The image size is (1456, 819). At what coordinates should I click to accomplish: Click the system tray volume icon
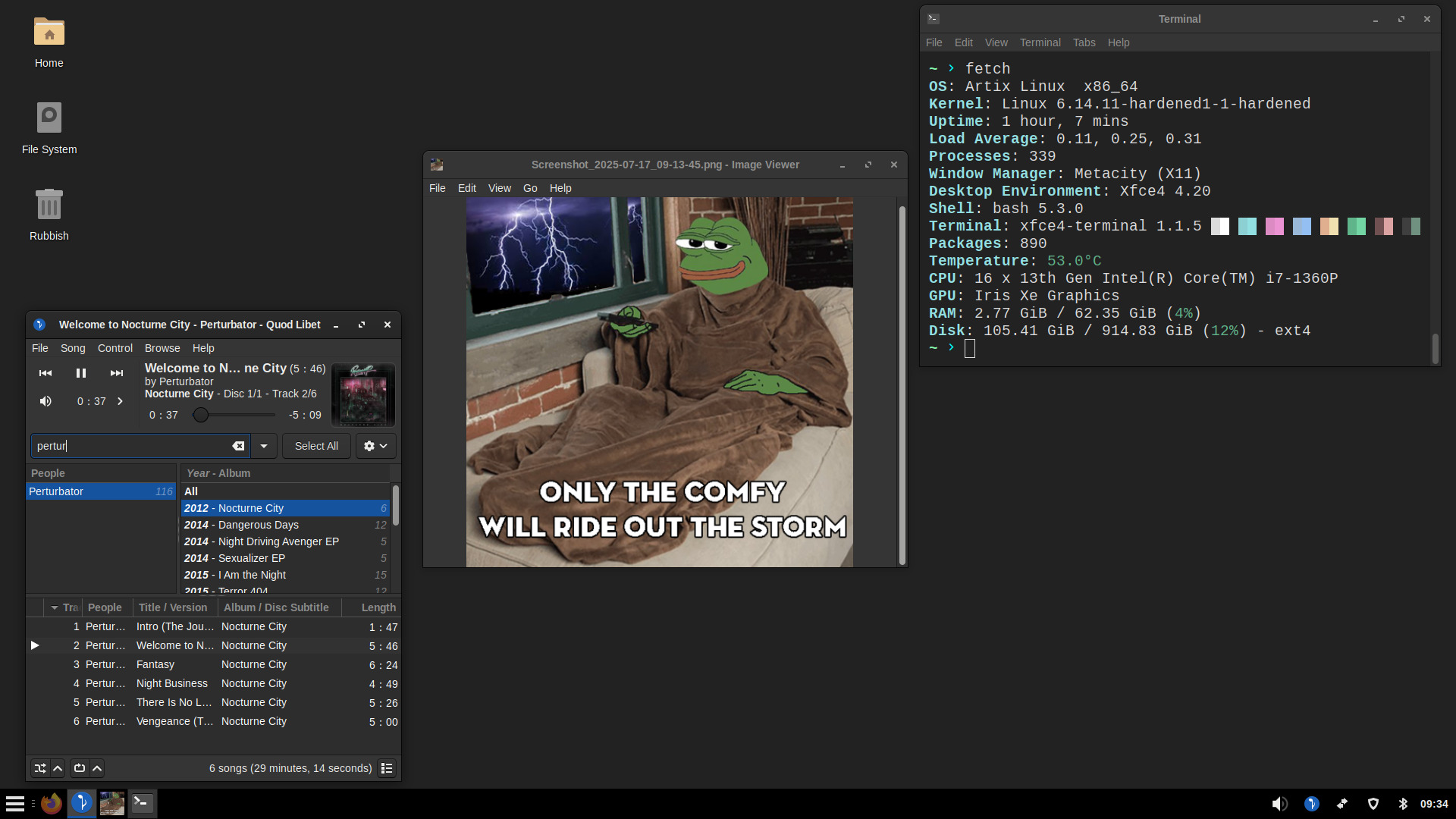pos(1279,804)
